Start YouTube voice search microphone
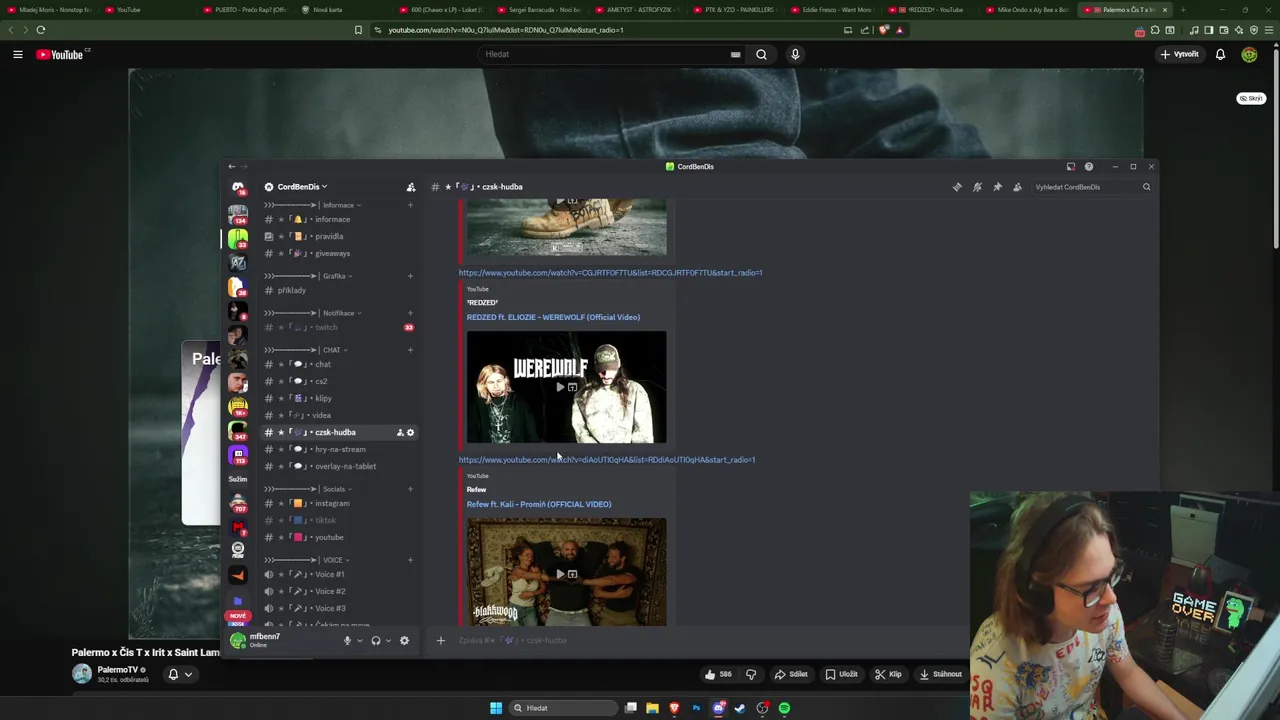1280x720 pixels. [x=795, y=54]
